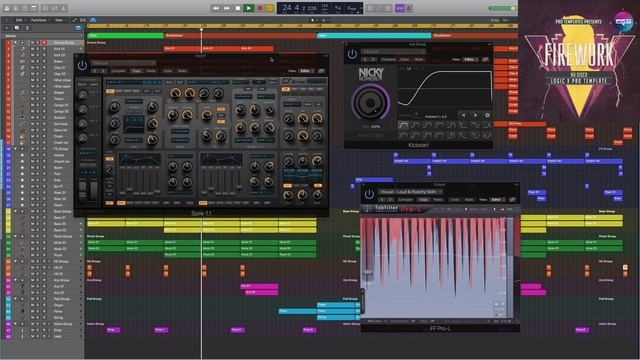This screenshot has height=360, width=640.
Task: Click the Record button in the transport
Action: (259, 8)
